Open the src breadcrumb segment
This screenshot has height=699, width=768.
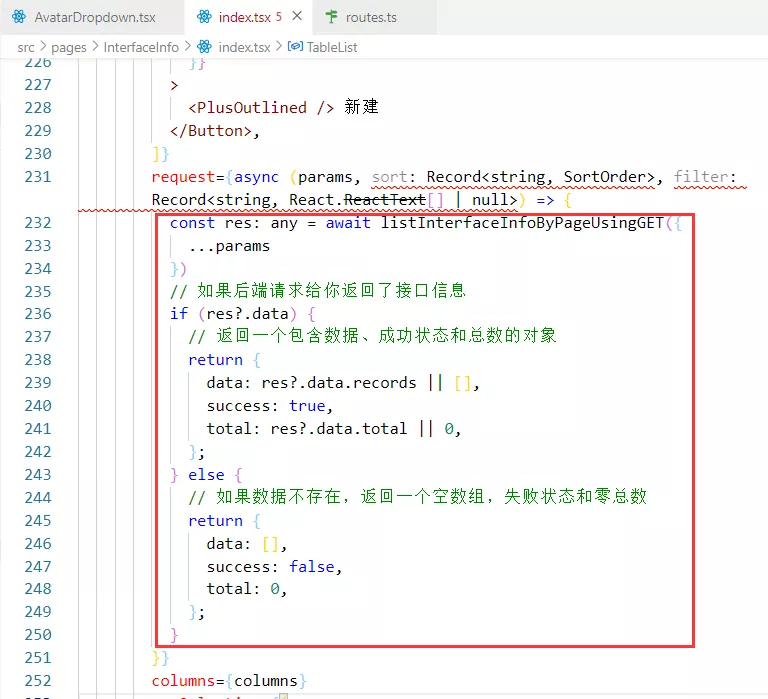point(25,48)
